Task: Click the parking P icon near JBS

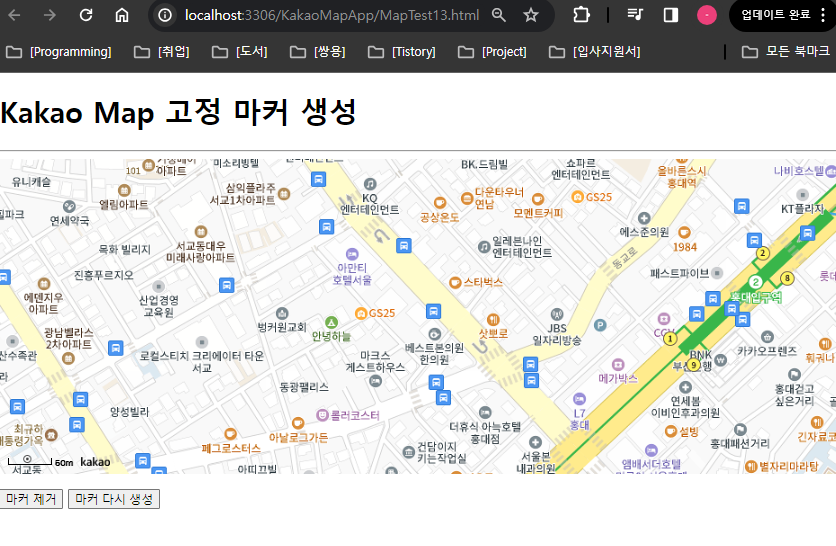Action: click(x=600, y=325)
